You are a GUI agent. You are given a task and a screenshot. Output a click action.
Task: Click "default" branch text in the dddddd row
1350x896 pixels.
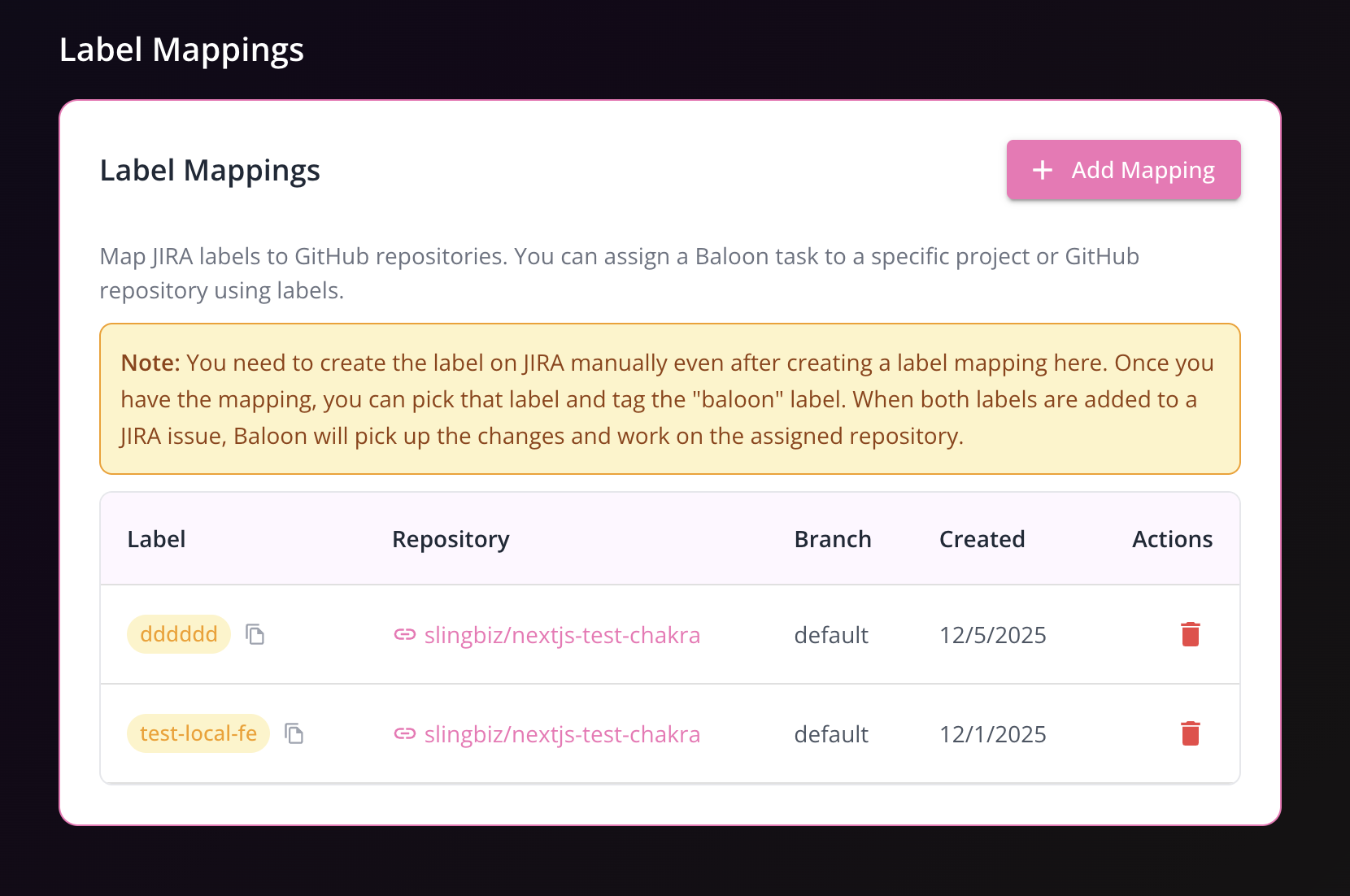click(x=831, y=635)
